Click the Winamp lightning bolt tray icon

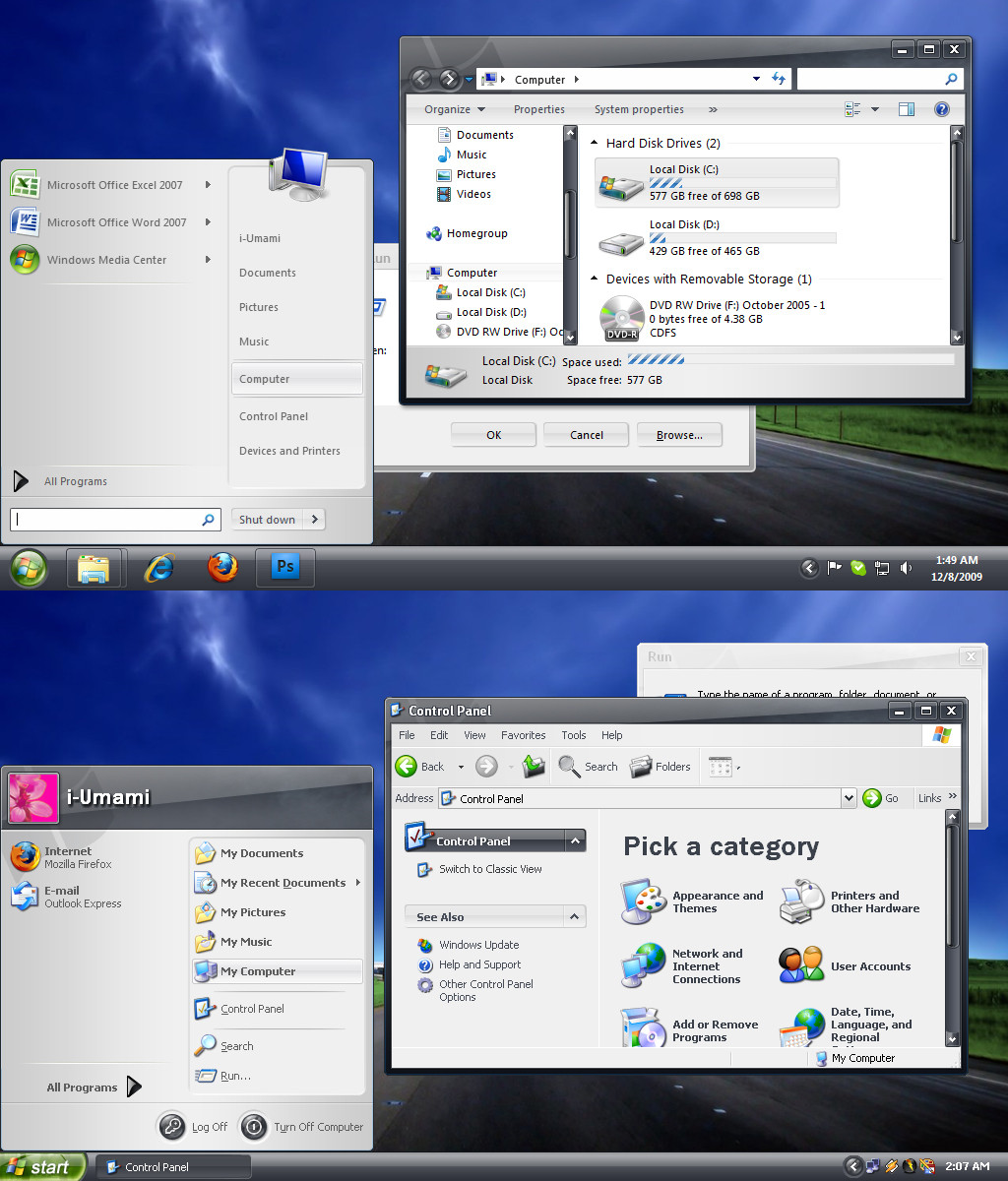(x=892, y=1166)
